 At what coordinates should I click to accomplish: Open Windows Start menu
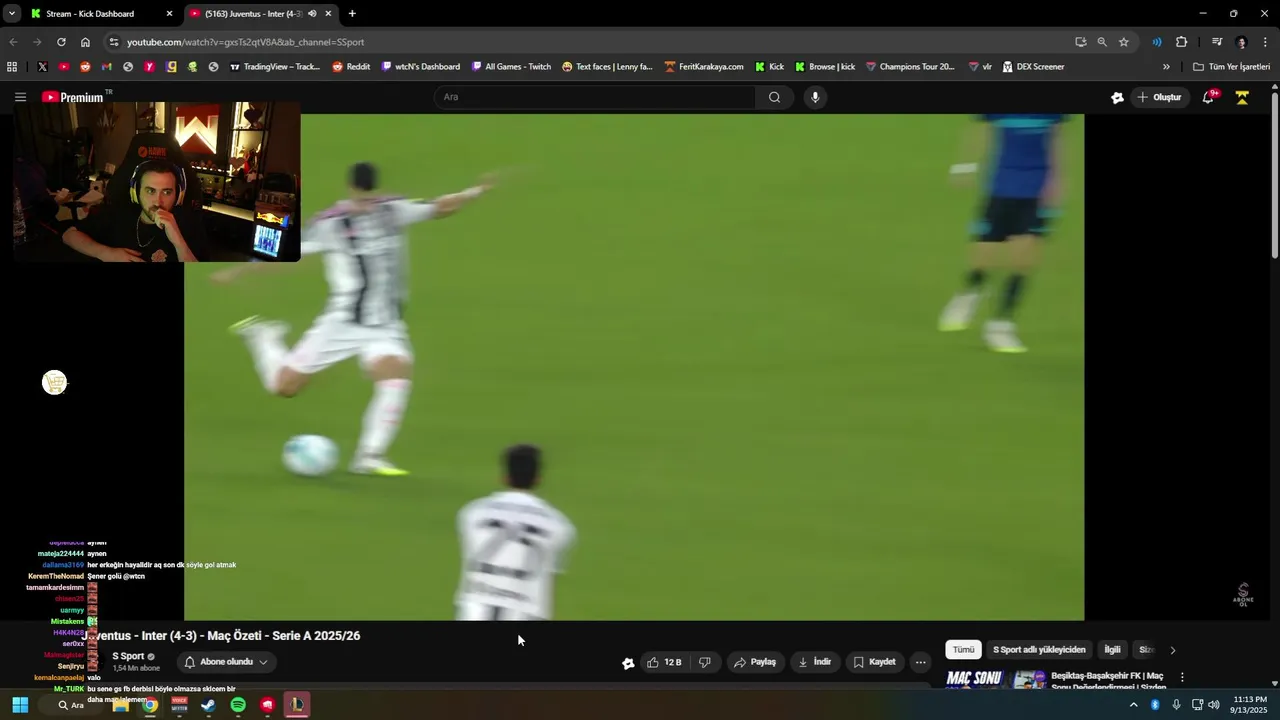20,705
